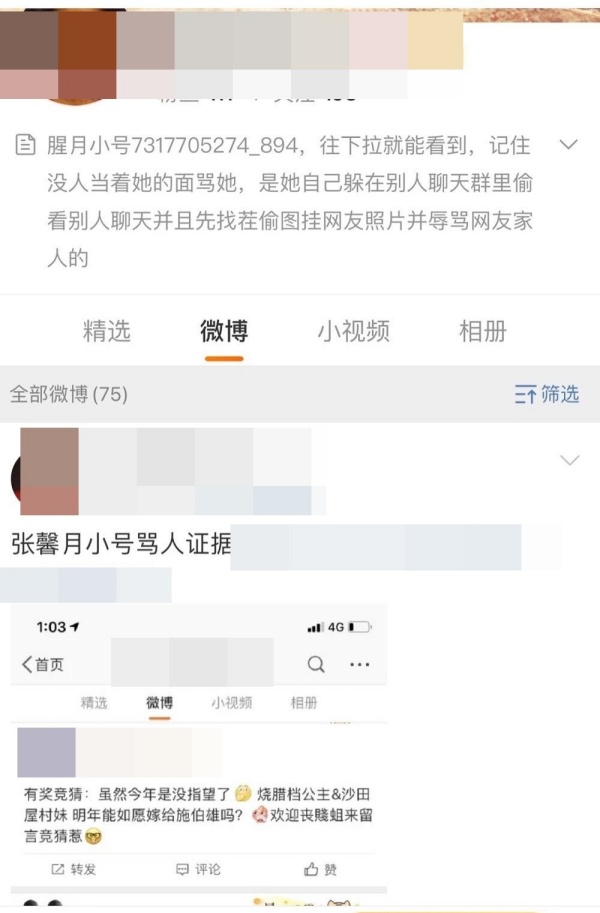Open the three-dot more menu

359,664
